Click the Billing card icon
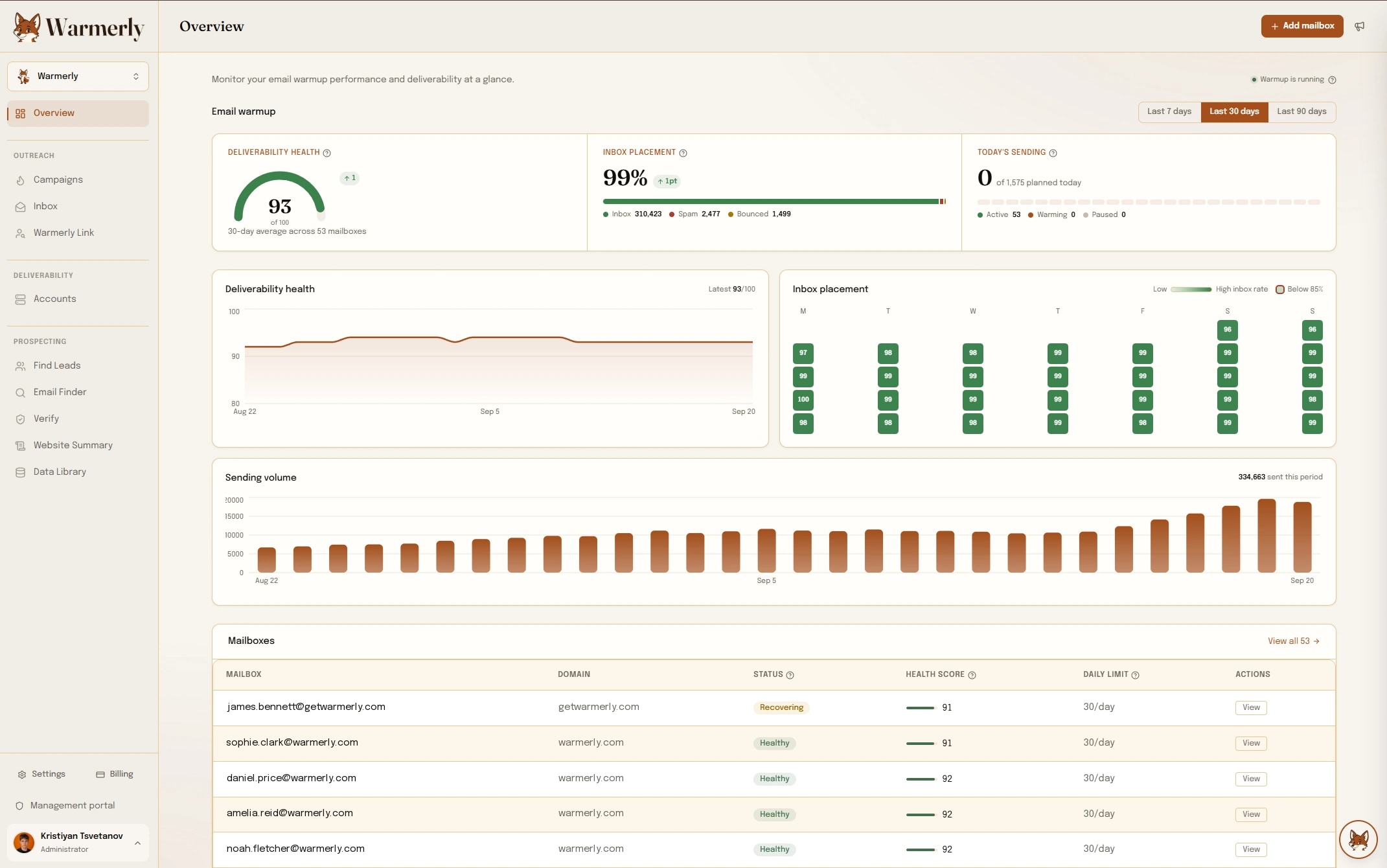Image resolution: width=1387 pixels, height=868 pixels. click(x=100, y=775)
